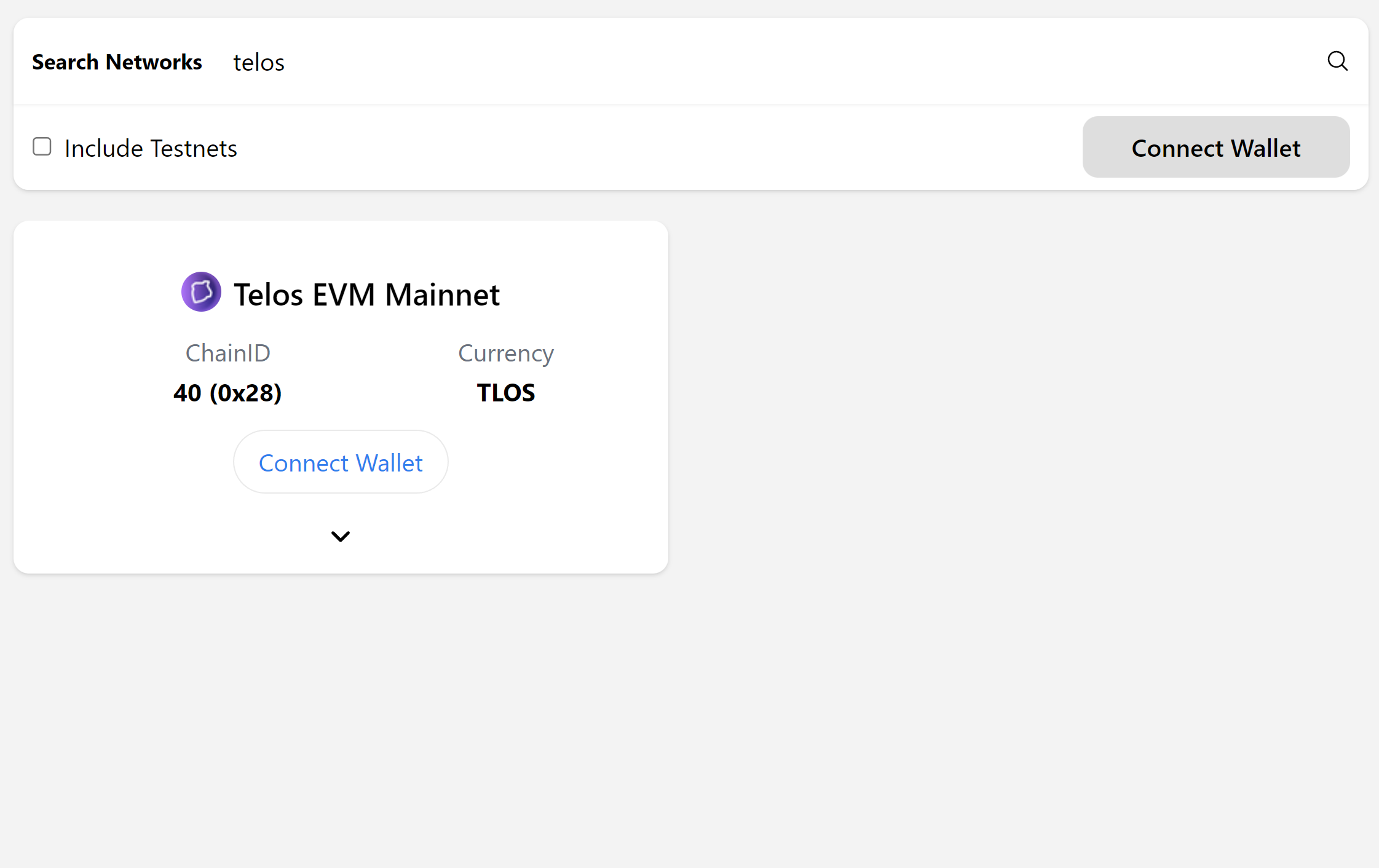Click the ChainID value 40 (0x28)
The height and width of the screenshot is (868, 1379).
(x=227, y=392)
